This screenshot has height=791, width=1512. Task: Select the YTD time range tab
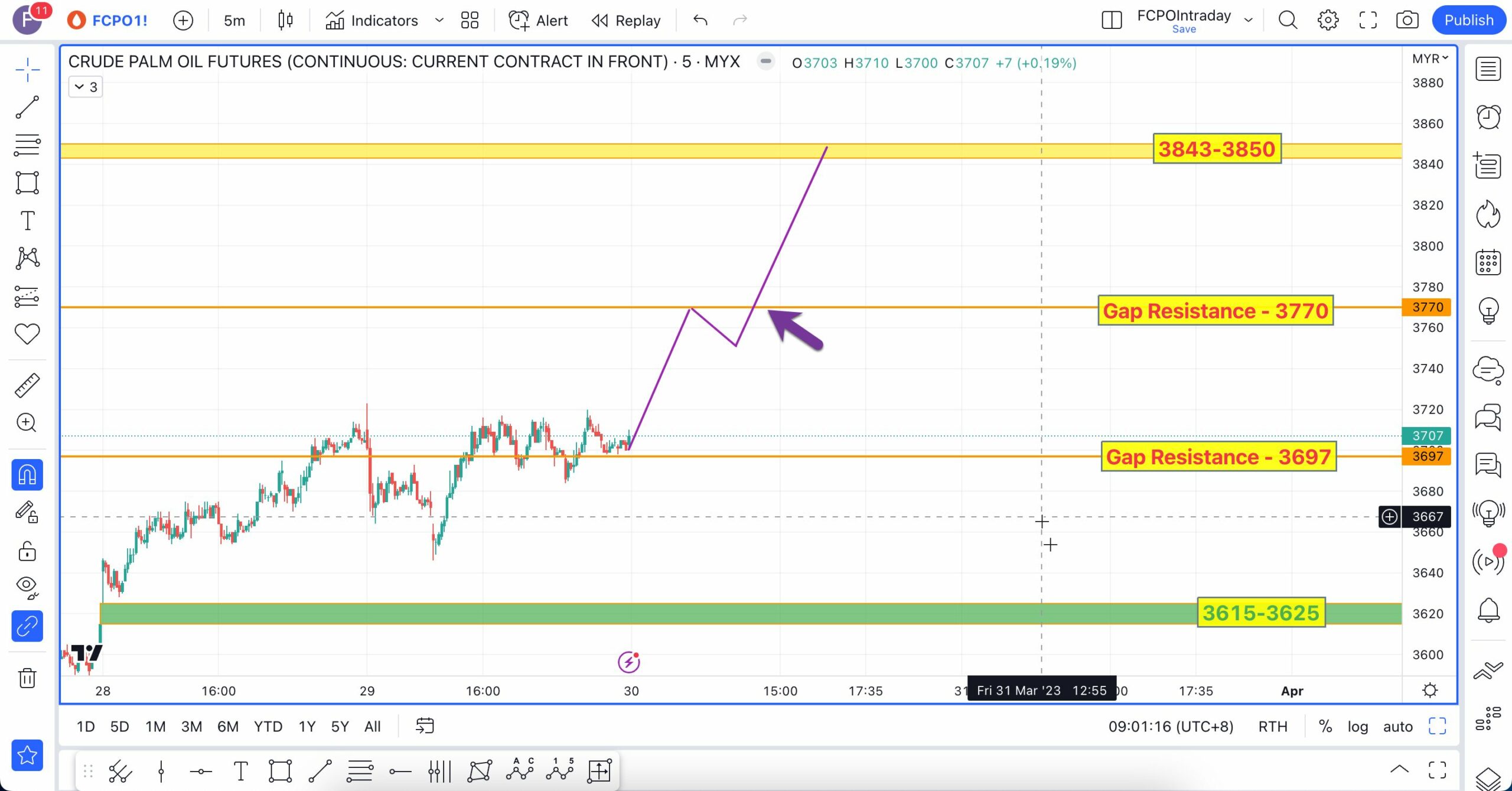point(268,726)
